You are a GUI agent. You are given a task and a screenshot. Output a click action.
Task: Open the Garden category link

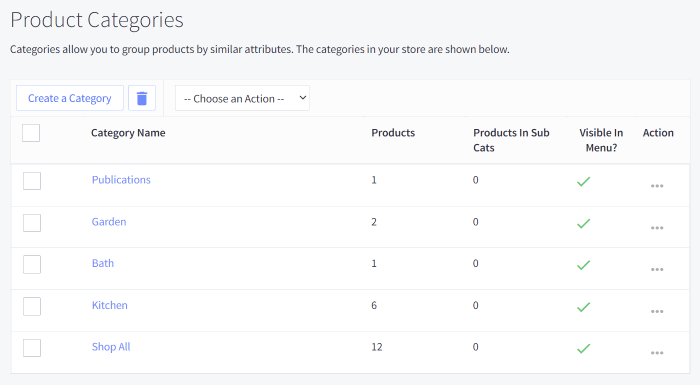coord(109,222)
